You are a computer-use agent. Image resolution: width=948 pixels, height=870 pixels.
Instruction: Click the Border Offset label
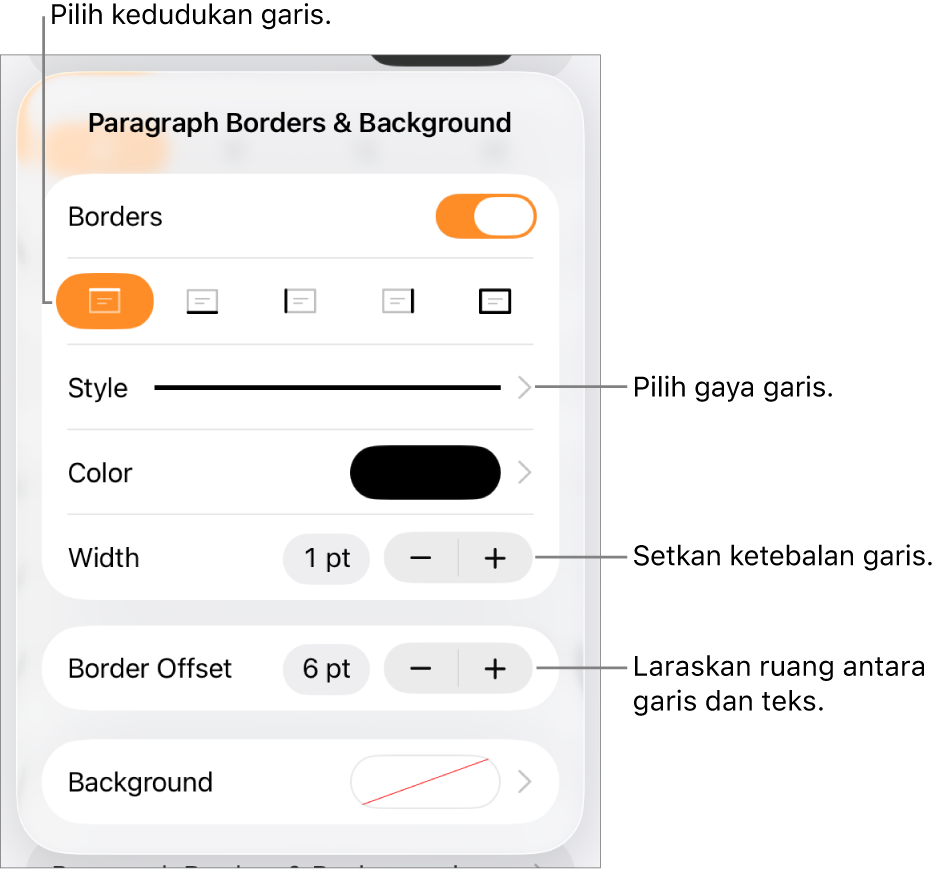click(150, 669)
